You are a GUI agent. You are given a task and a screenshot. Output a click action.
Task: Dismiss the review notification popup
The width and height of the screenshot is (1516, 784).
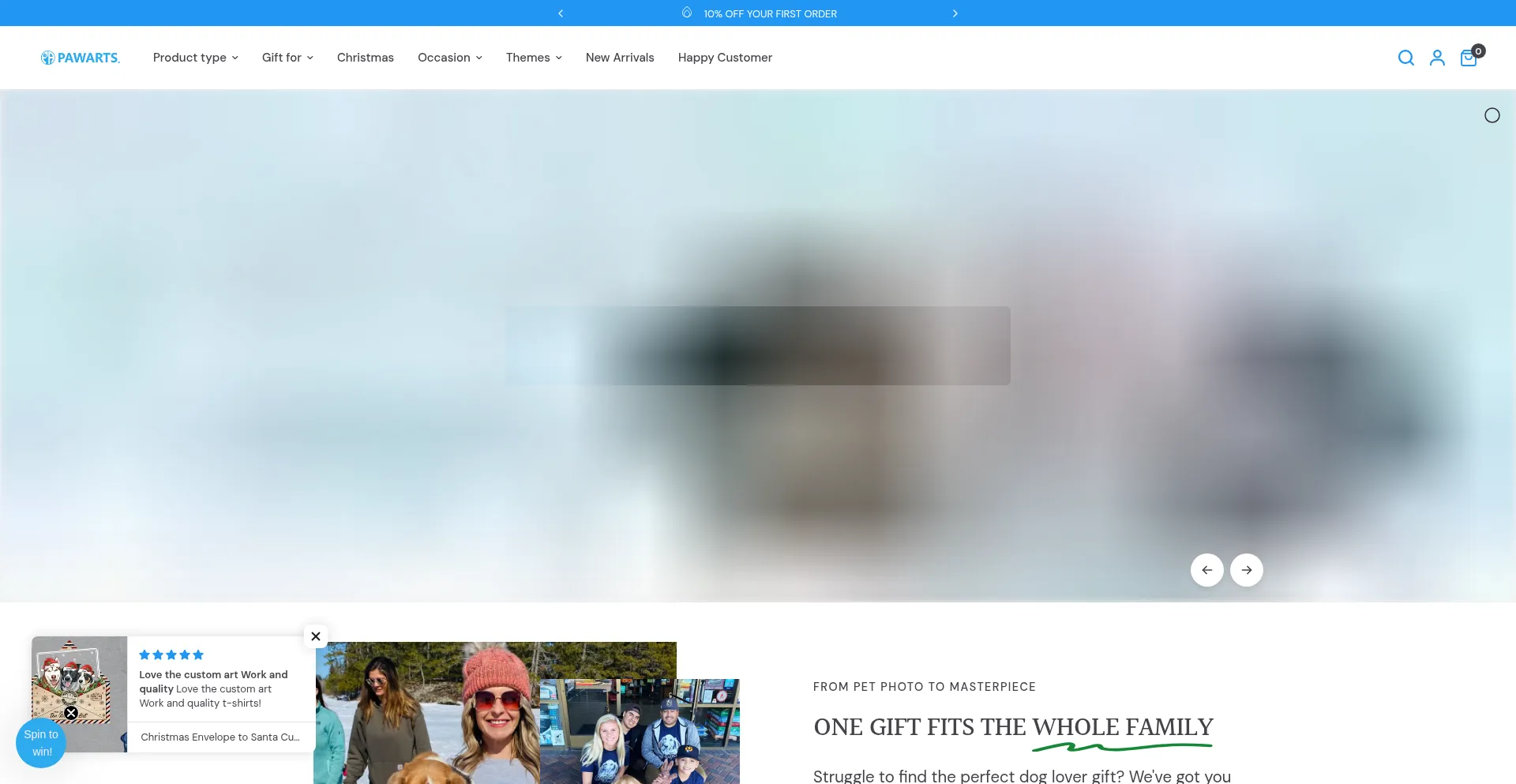click(x=315, y=636)
